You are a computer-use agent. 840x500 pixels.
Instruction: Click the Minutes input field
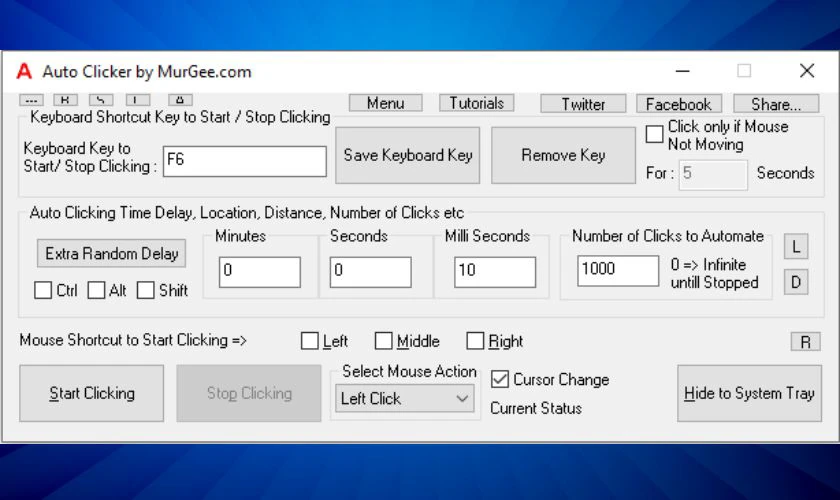click(x=260, y=272)
